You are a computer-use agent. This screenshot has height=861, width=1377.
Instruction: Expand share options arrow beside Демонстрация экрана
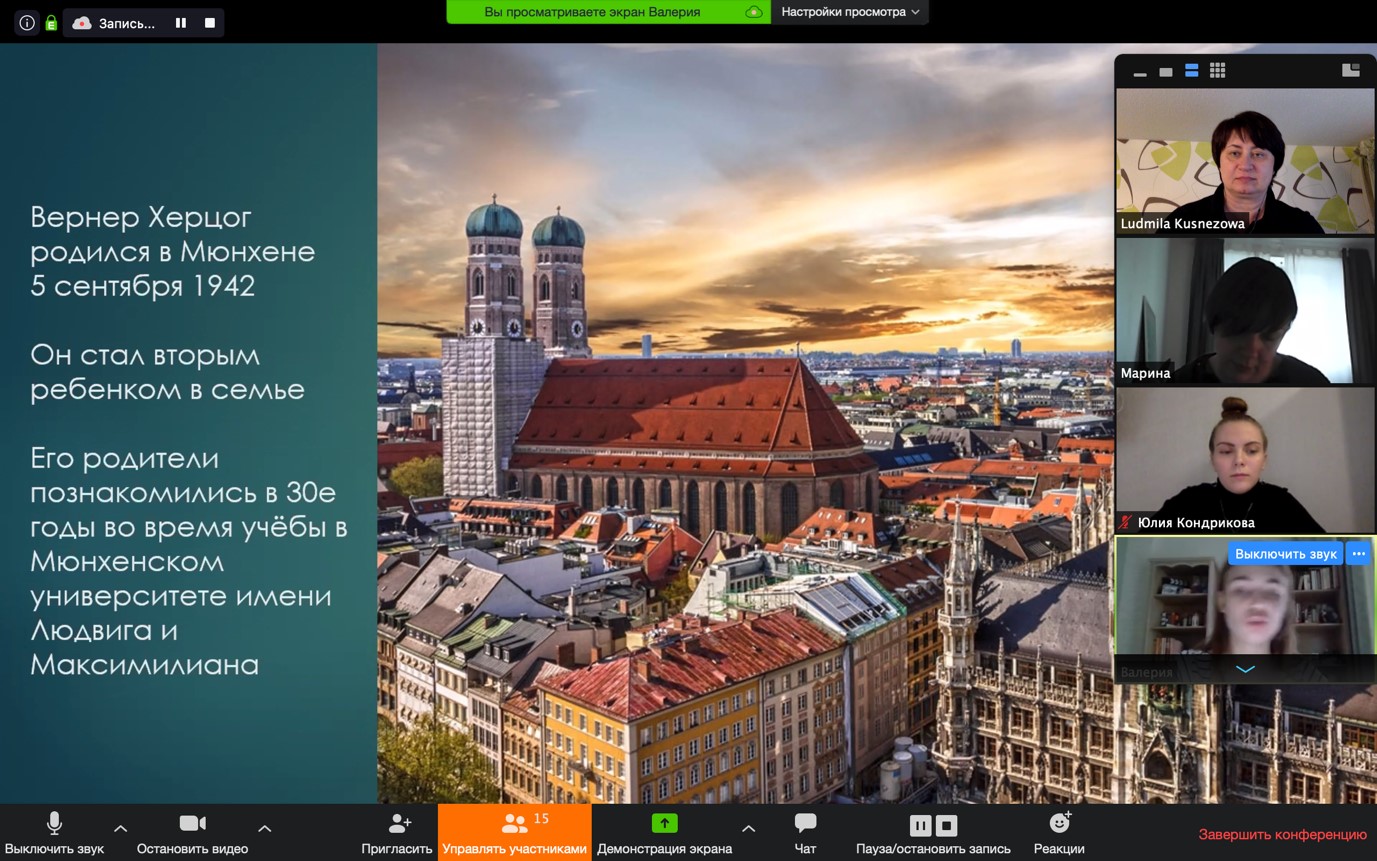(x=748, y=828)
